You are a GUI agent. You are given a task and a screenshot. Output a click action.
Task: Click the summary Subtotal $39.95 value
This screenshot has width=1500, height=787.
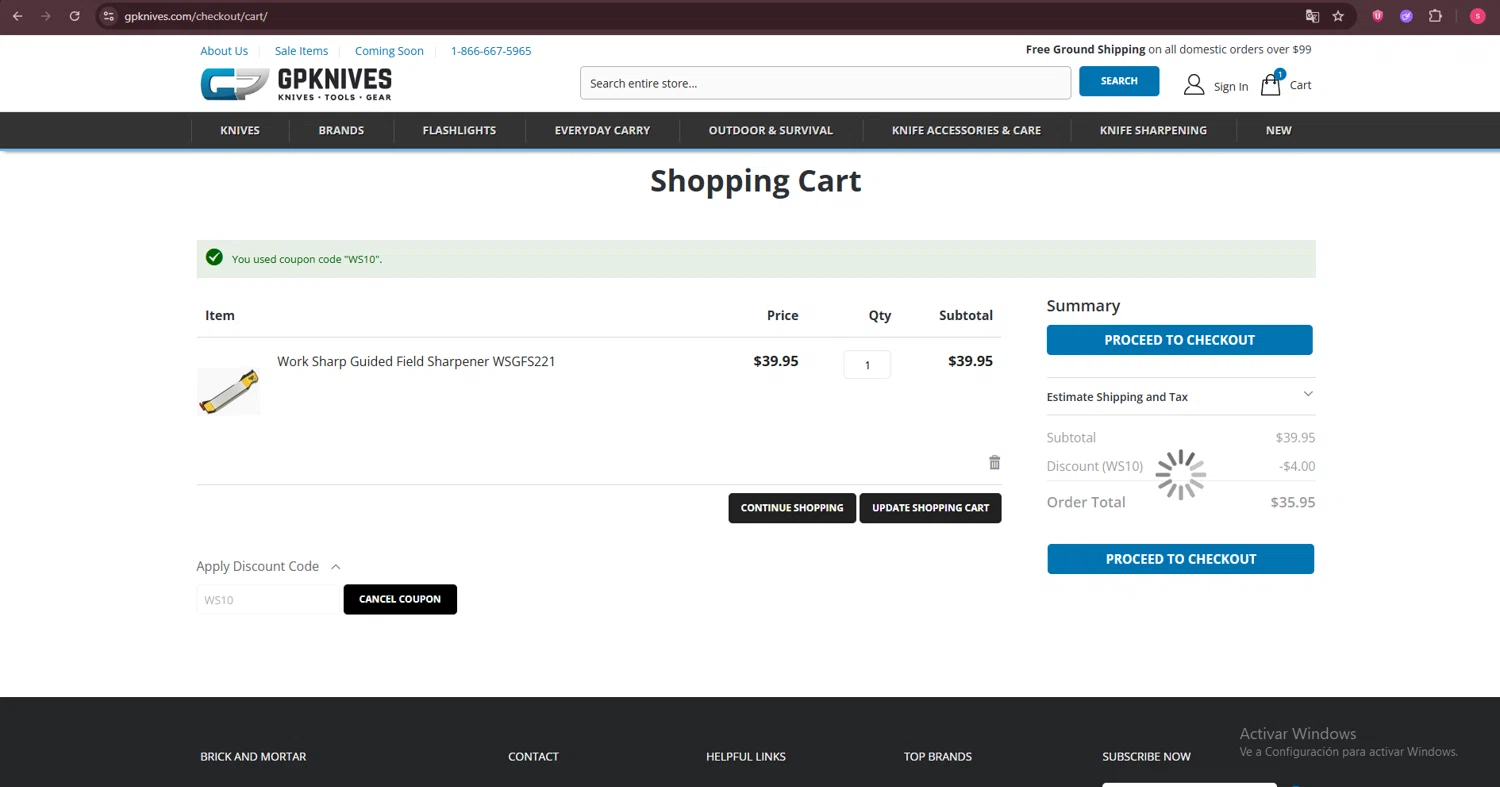click(x=1295, y=437)
